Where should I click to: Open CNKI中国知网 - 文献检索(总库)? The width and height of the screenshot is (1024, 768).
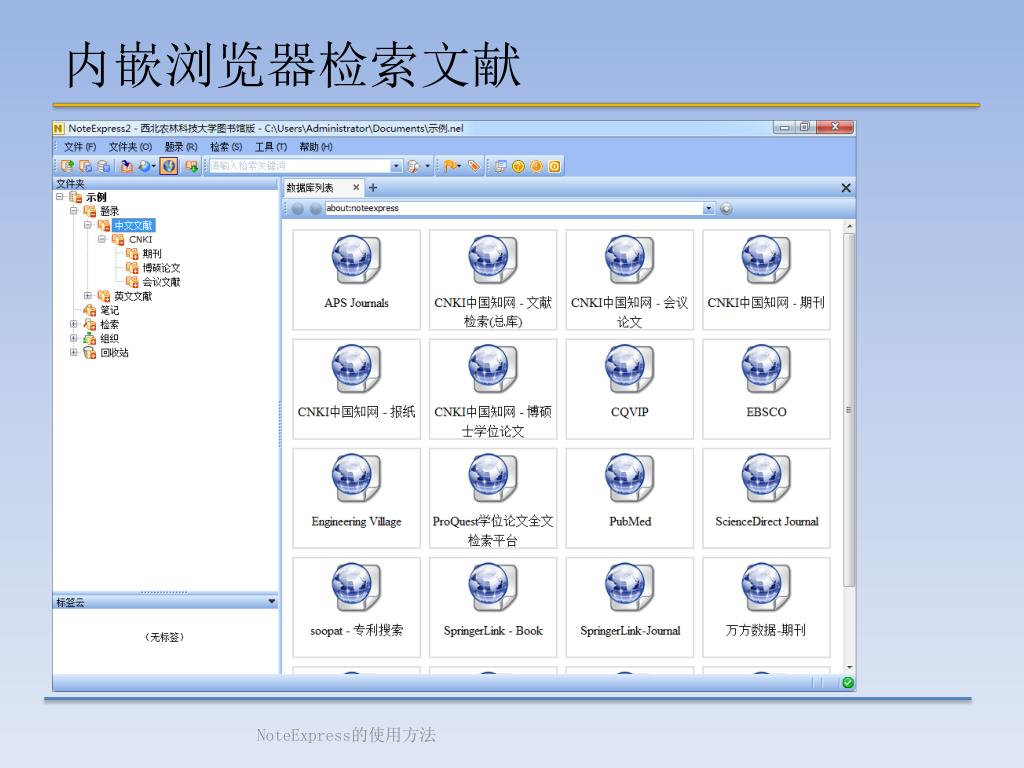pyautogui.click(x=493, y=280)
